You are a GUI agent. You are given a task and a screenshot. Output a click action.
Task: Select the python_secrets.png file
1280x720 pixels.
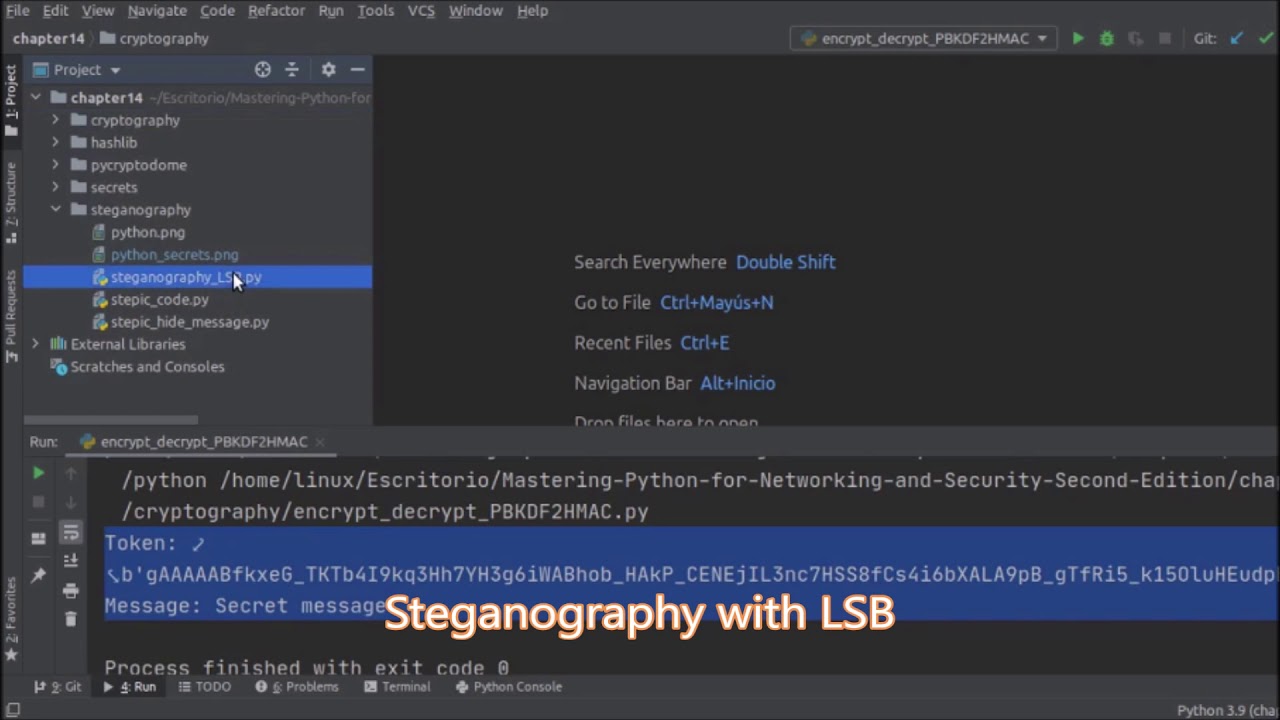[174, 255]
